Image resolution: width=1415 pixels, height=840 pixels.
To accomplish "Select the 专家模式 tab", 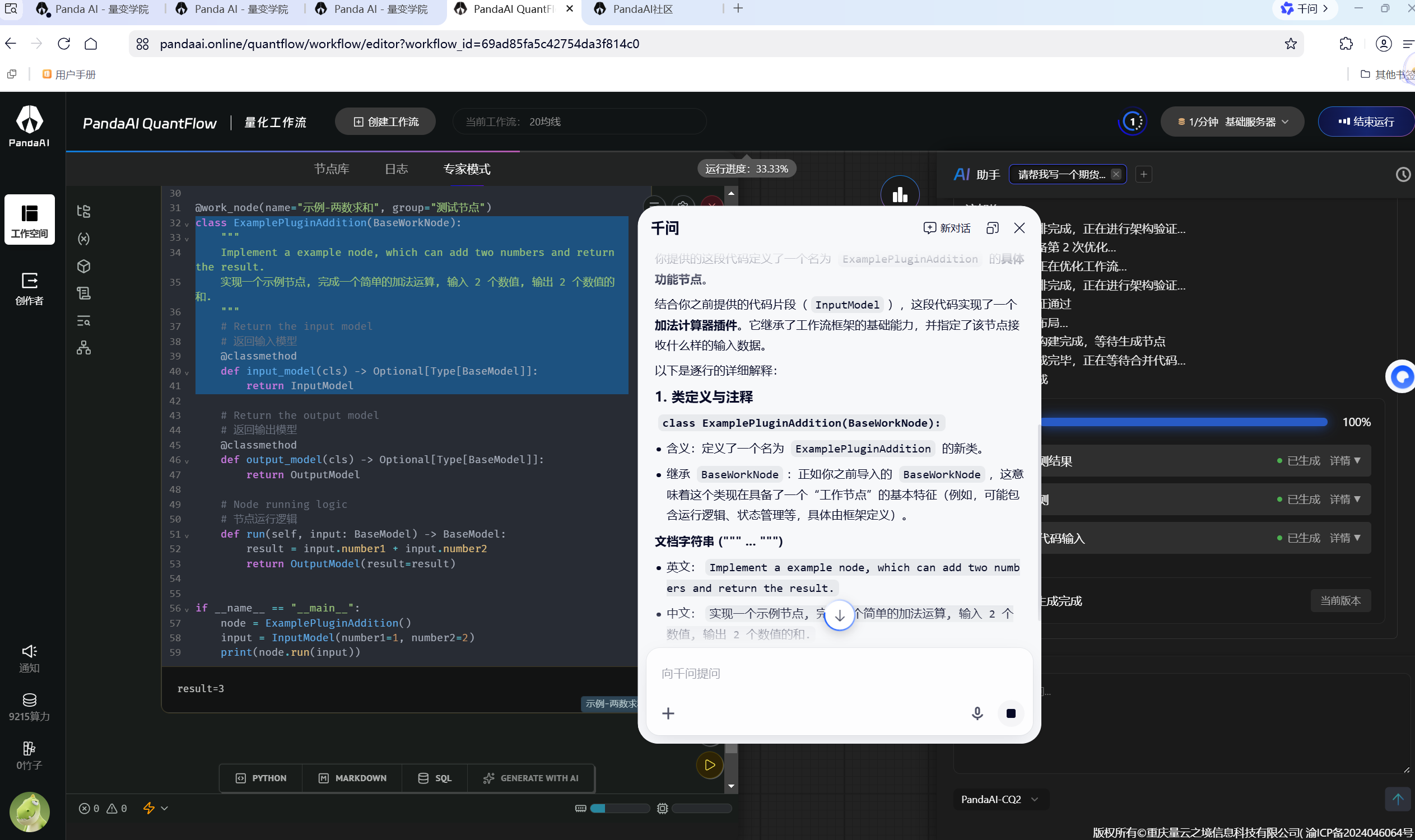I will point(467,169).
